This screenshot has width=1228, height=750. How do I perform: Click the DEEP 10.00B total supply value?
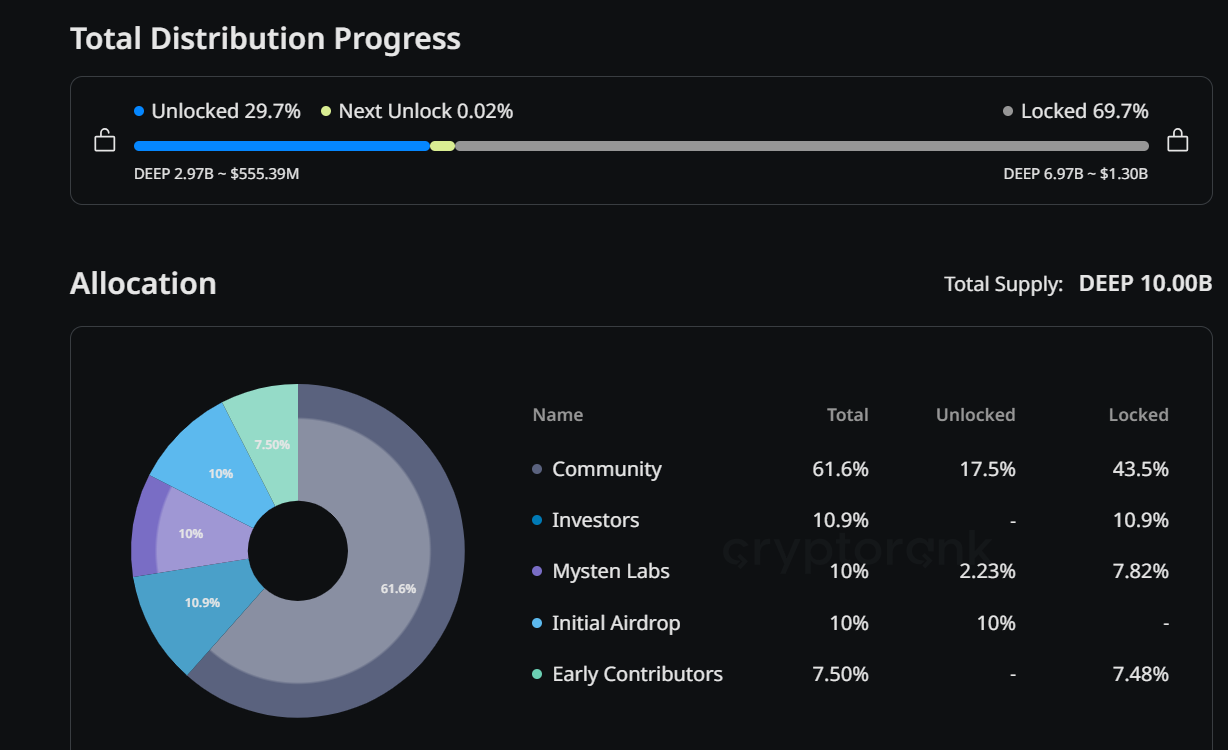[1144, 283]
